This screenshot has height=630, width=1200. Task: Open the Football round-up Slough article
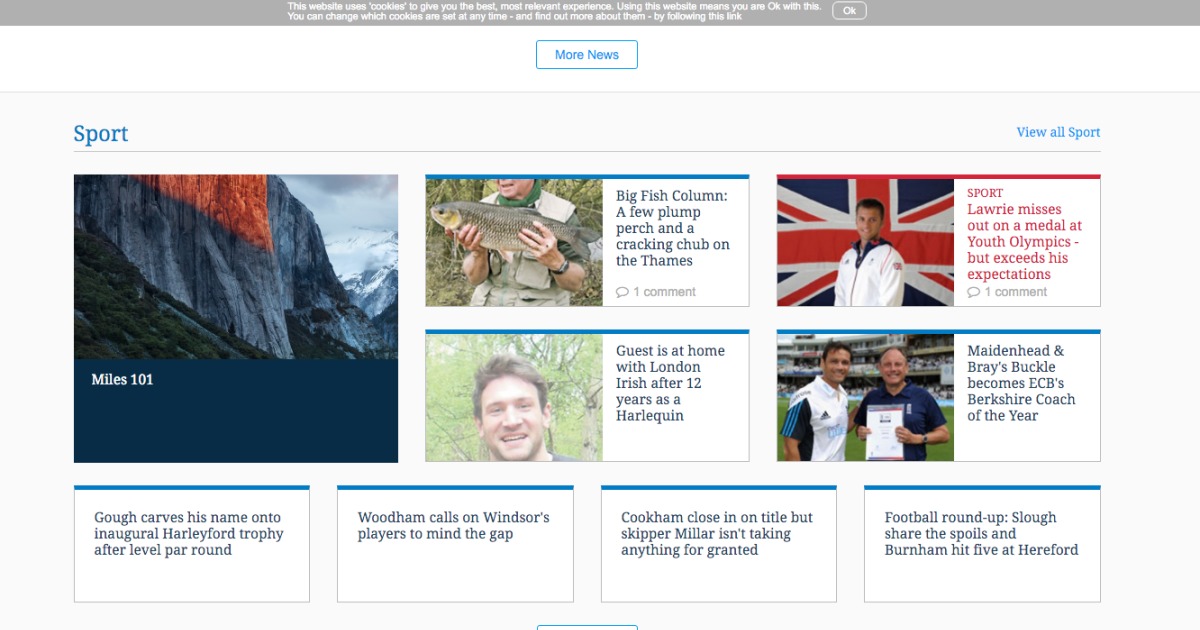981,534
